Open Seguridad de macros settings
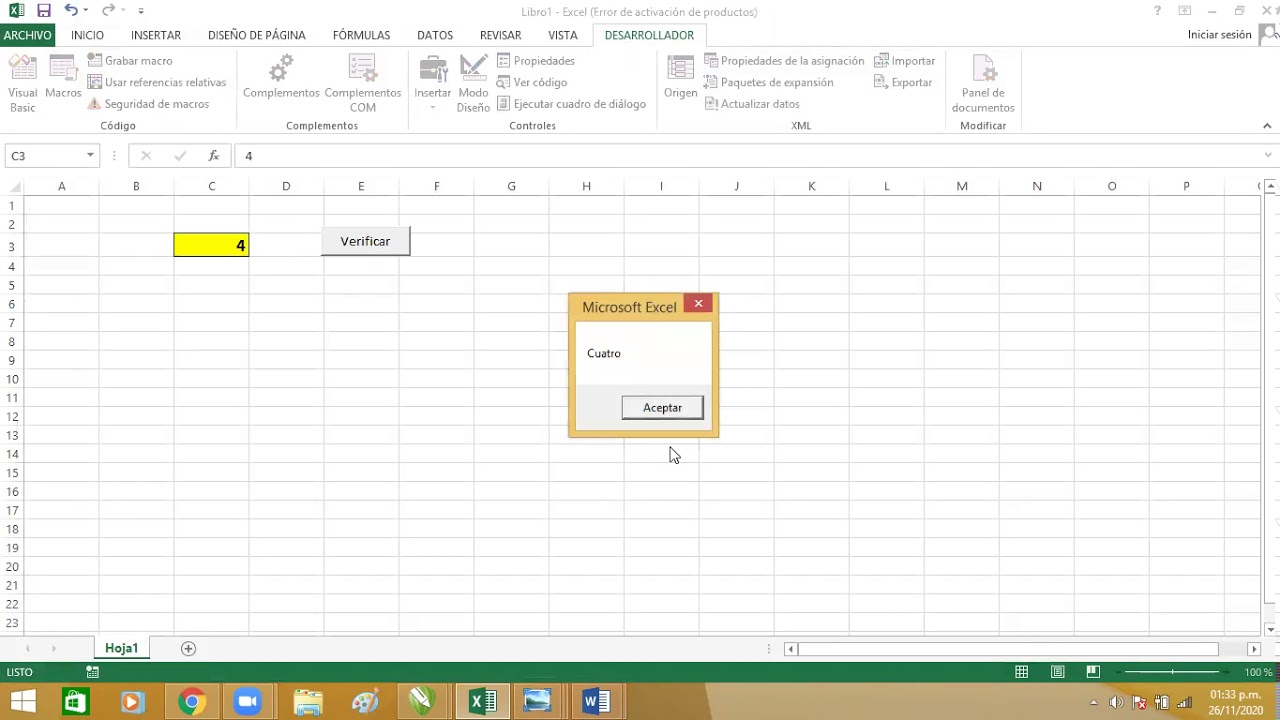The height and width of the screenshot is (720, 1280). click(148, 104)
